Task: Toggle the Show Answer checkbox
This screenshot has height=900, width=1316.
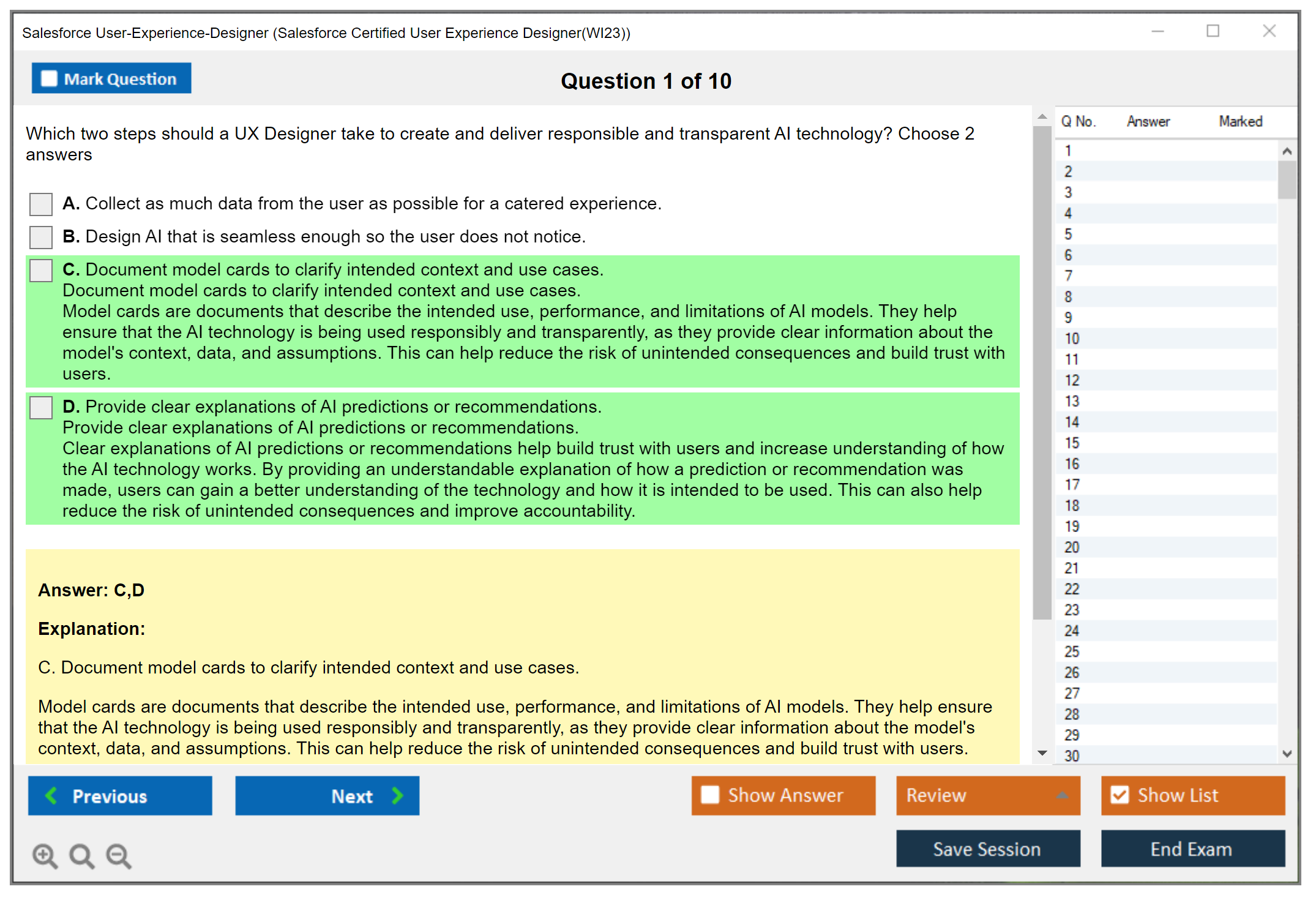Action: click(x=710, y=795)
